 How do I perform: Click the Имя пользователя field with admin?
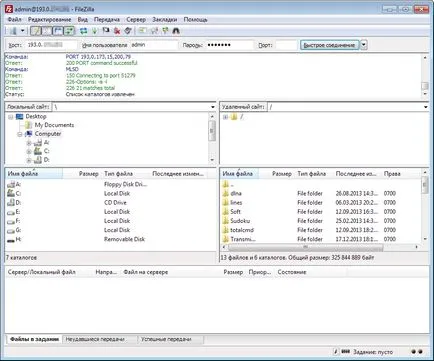(x=154, y=45)
